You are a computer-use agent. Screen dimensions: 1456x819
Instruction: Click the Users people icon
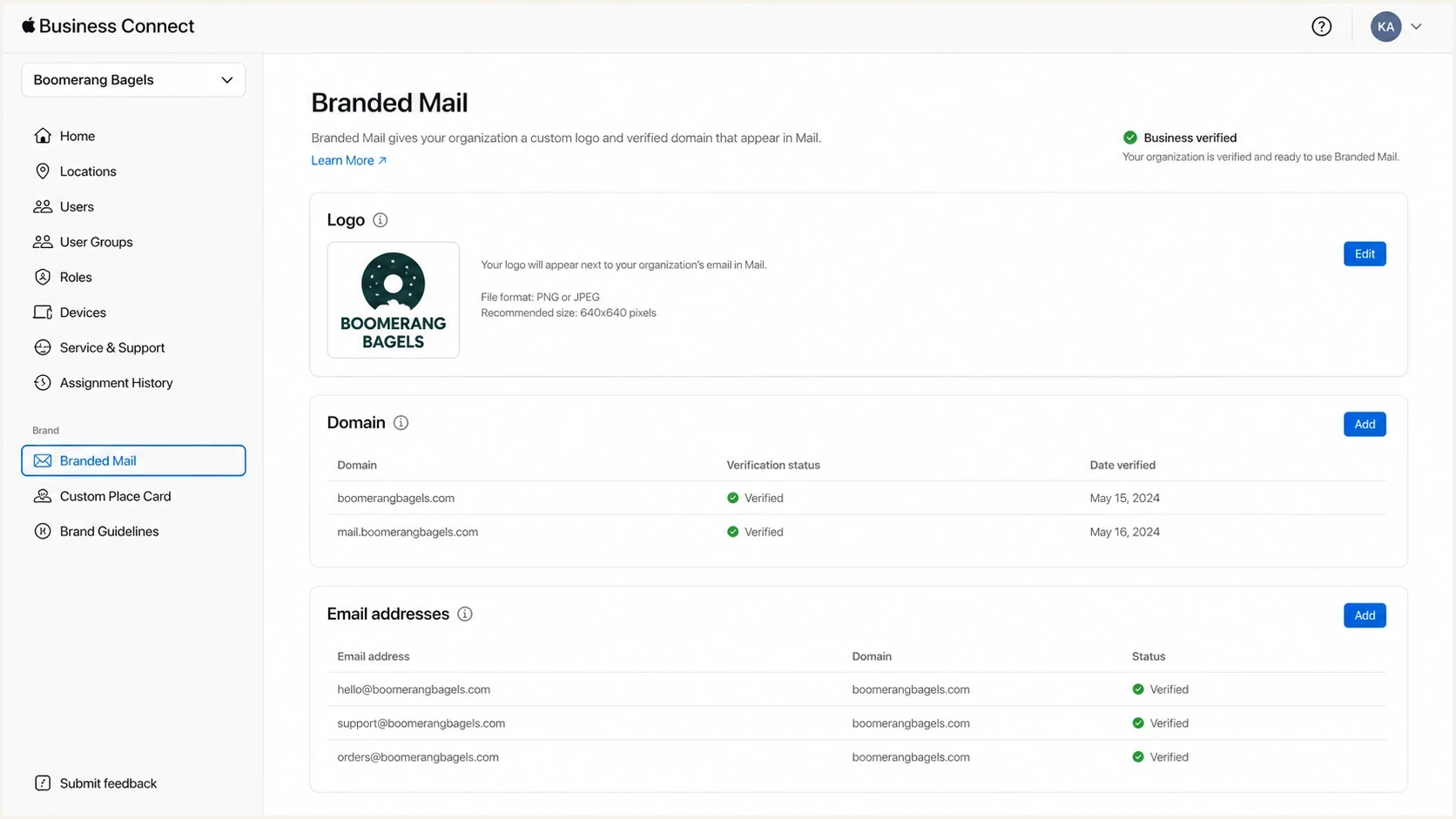(x=43, y=206)
